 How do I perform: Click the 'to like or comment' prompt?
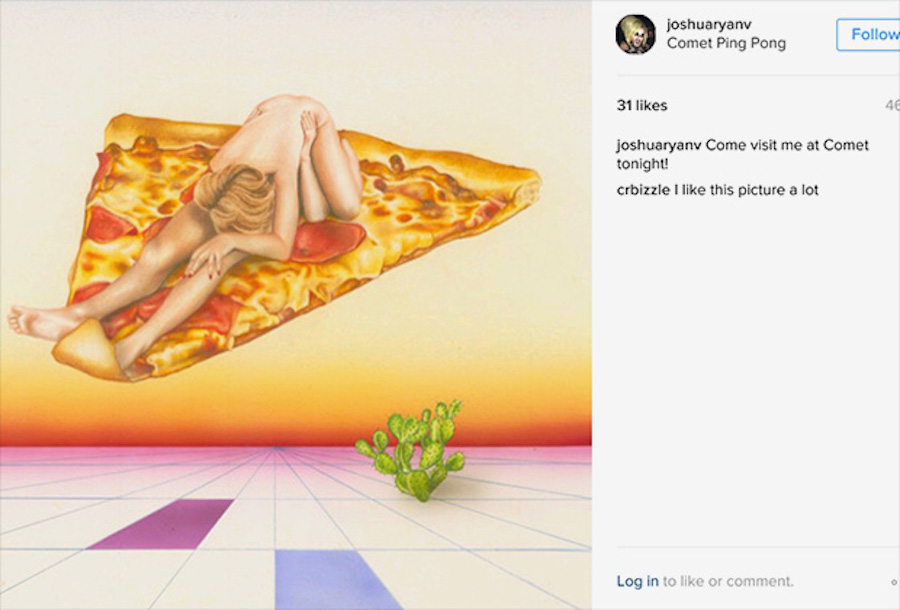[728, 581]
